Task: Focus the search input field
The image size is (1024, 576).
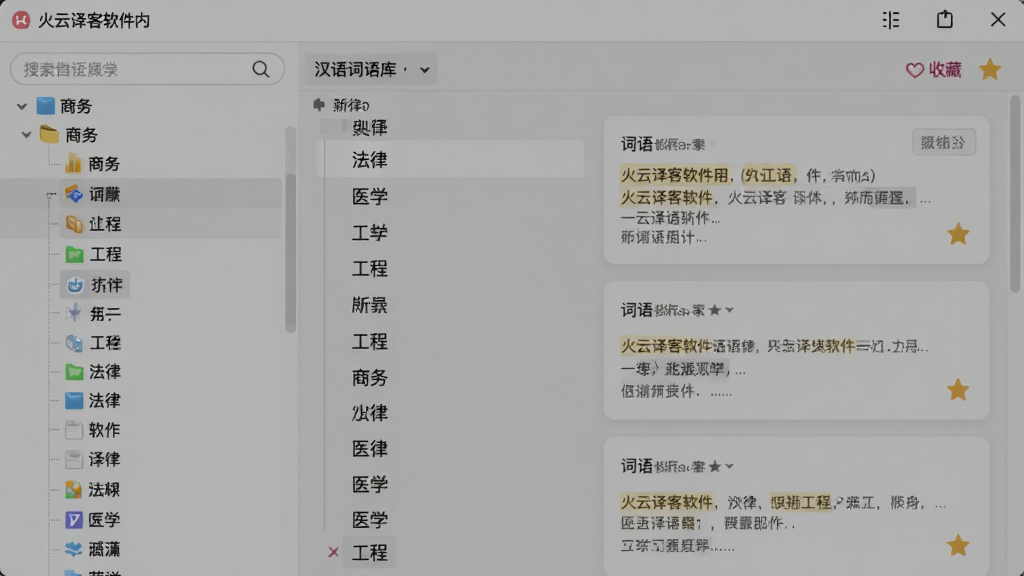Action: [x=148, y=69]
